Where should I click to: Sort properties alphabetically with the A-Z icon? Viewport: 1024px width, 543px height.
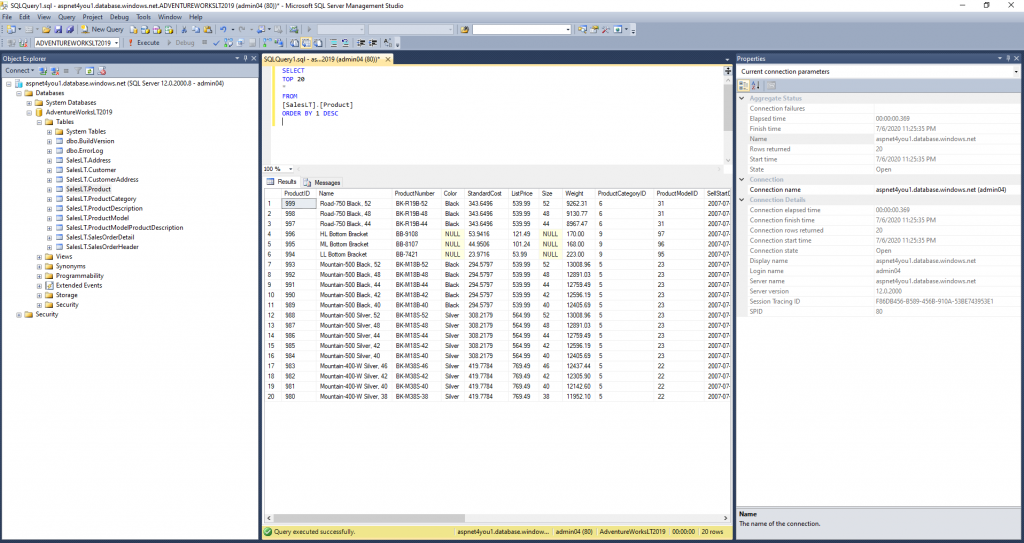pyautogui.click(x=756, y=86)
